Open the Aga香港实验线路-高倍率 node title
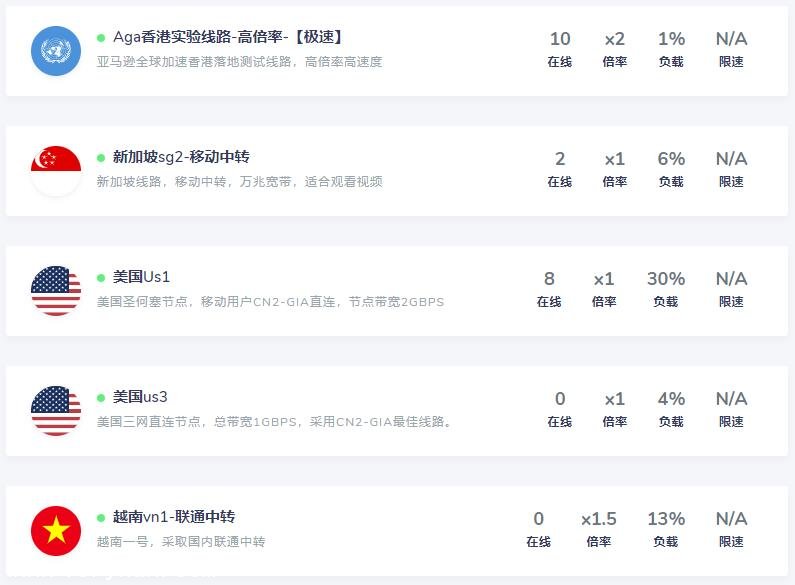Viewport: 795px width, 585px height. (x=229, y=37)
